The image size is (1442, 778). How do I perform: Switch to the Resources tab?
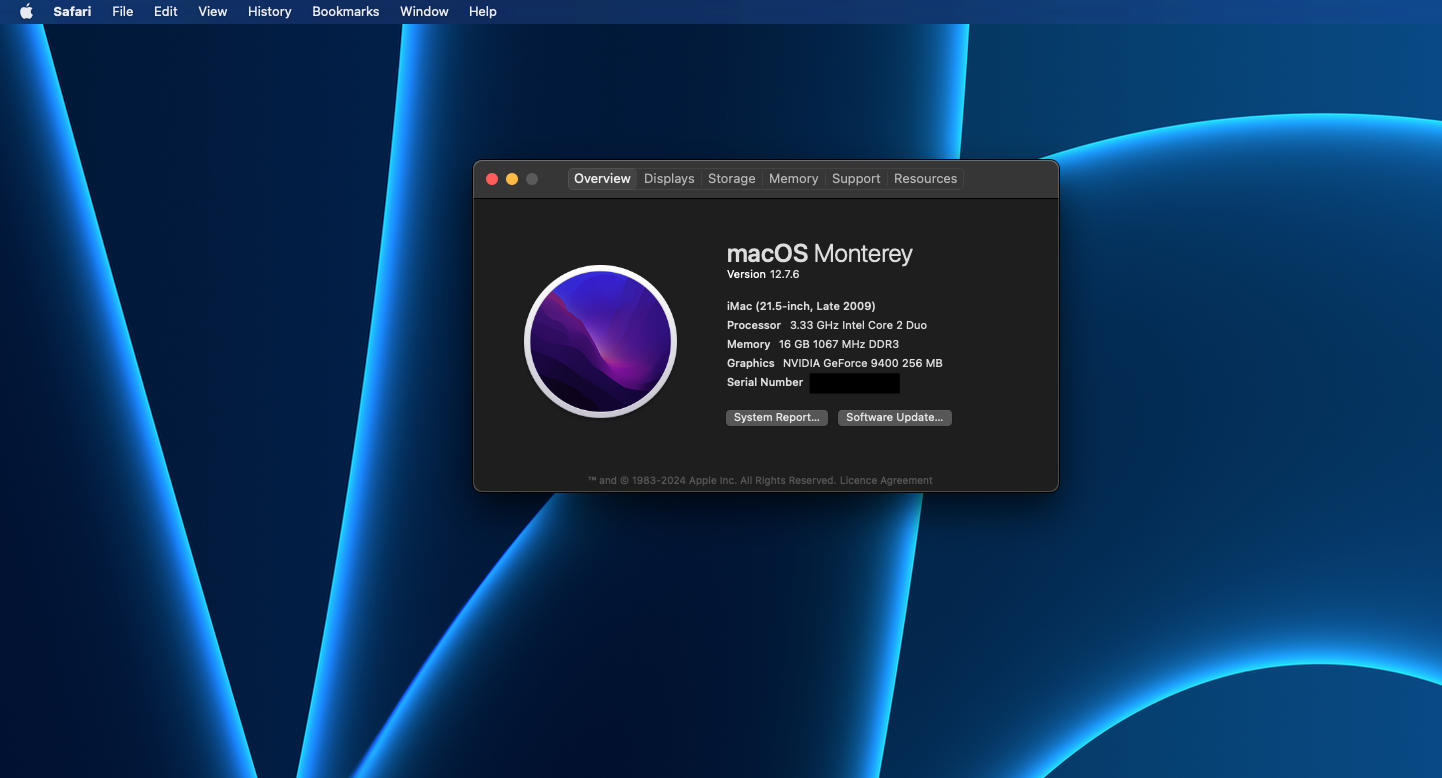(x=926, y=179)
